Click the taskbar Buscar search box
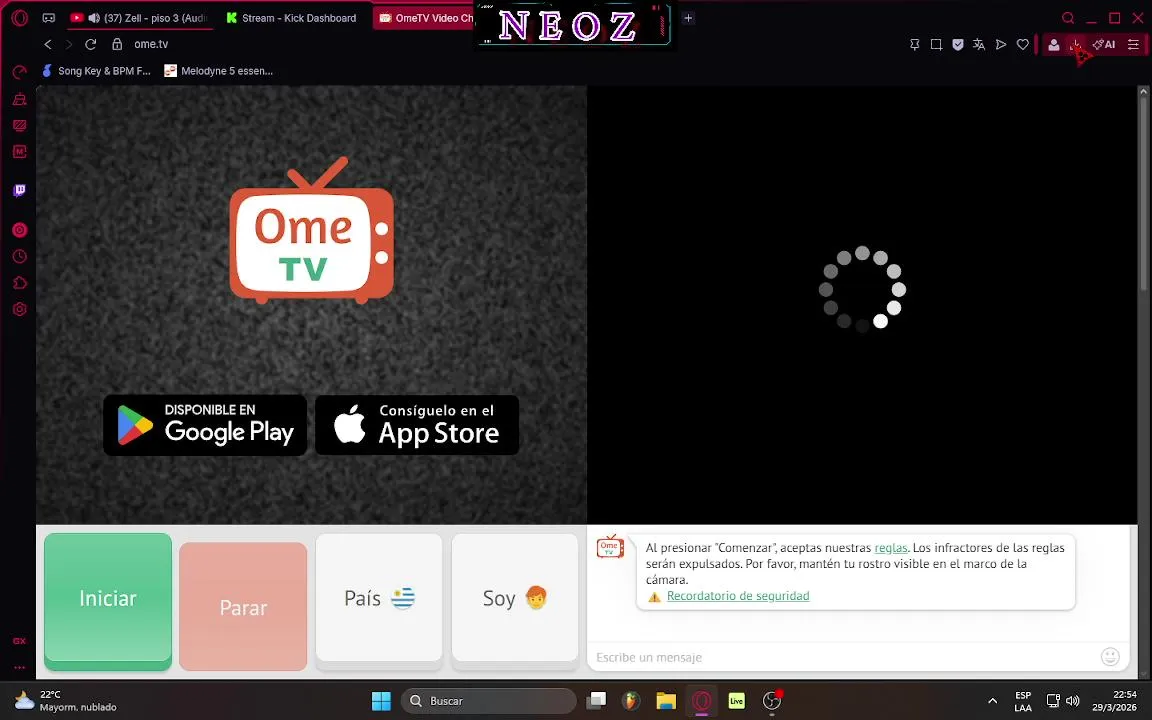The width and height of the screenshot is (1152, 720). pyautogui.click(x=489, y=701)
